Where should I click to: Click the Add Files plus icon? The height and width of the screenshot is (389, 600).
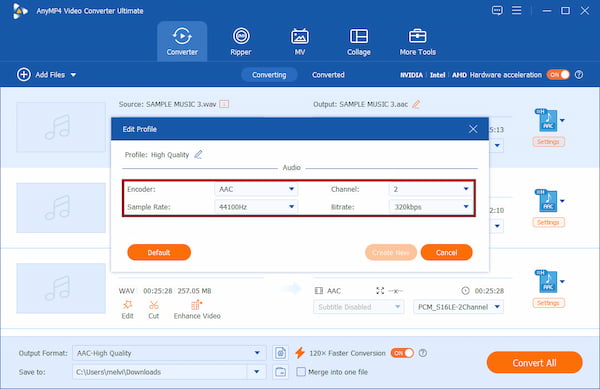tap(24, 74)
